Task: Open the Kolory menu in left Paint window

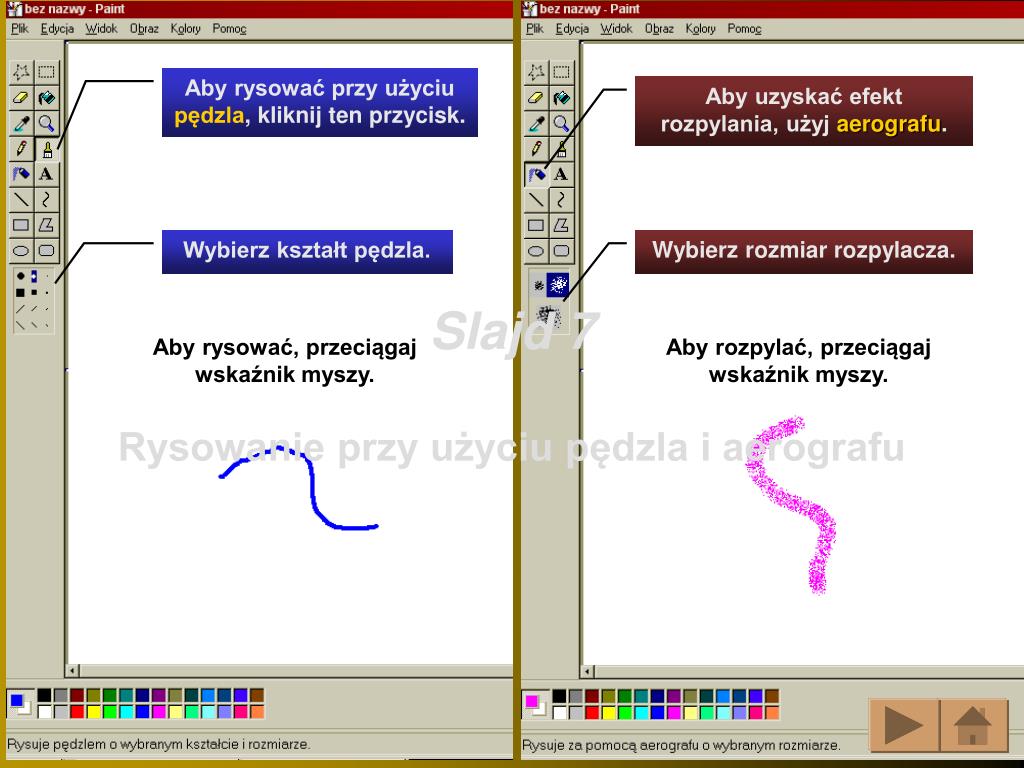Action: [x=185, y=29]
